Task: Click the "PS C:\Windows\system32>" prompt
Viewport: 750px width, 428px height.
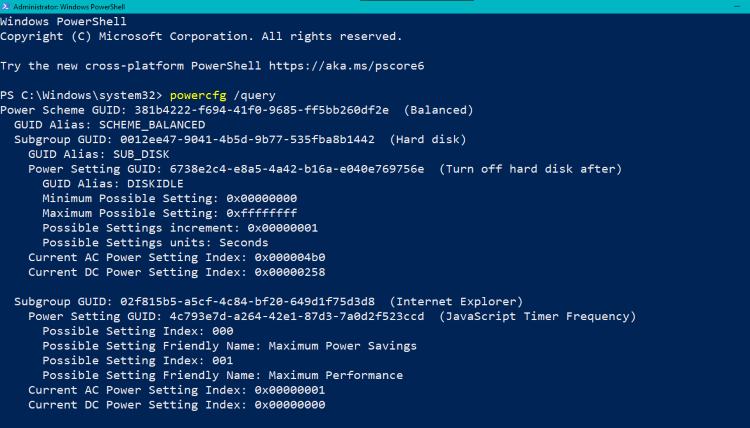Action: [82, 94]
